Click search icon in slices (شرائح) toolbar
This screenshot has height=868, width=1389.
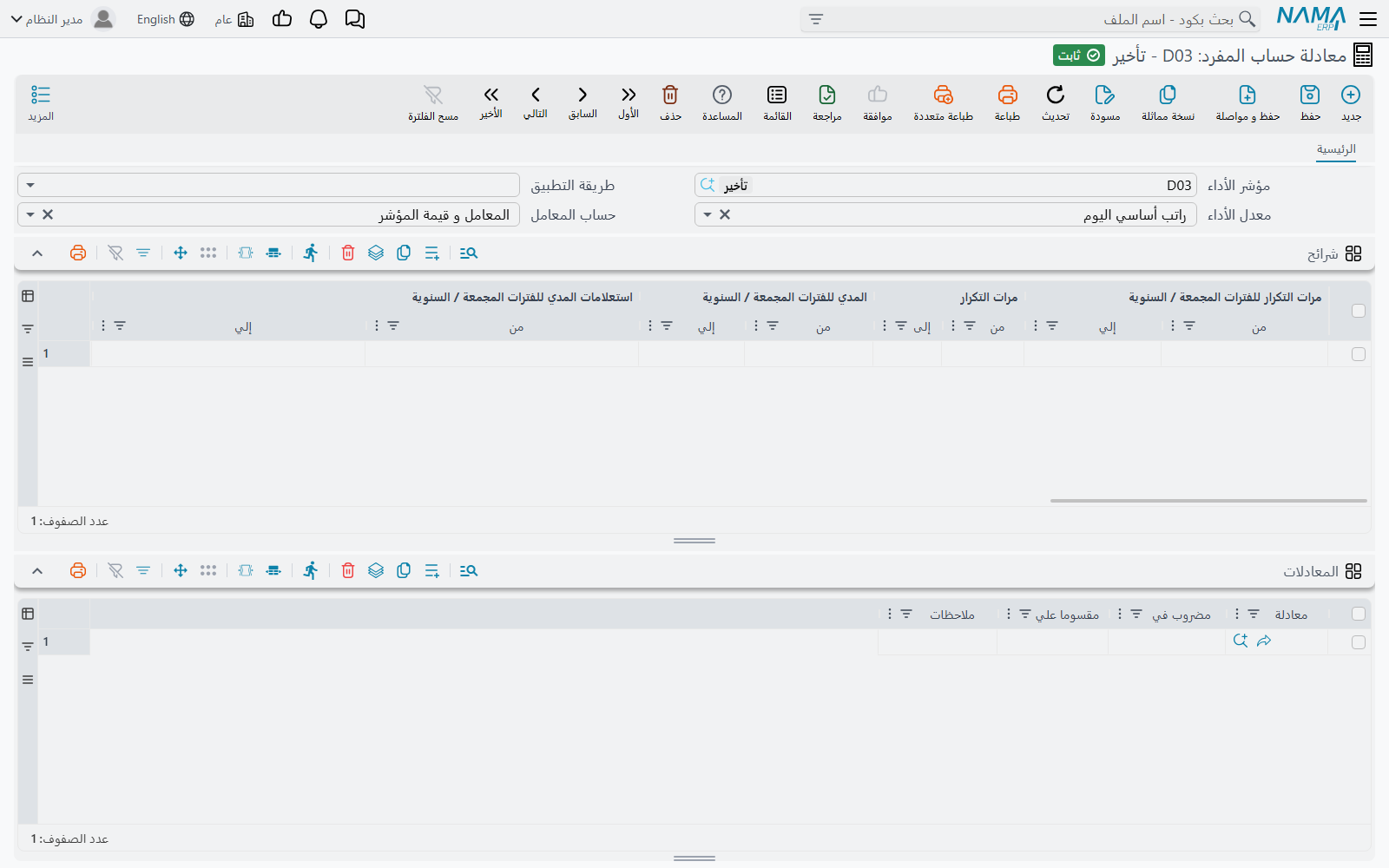click(469, 253)
